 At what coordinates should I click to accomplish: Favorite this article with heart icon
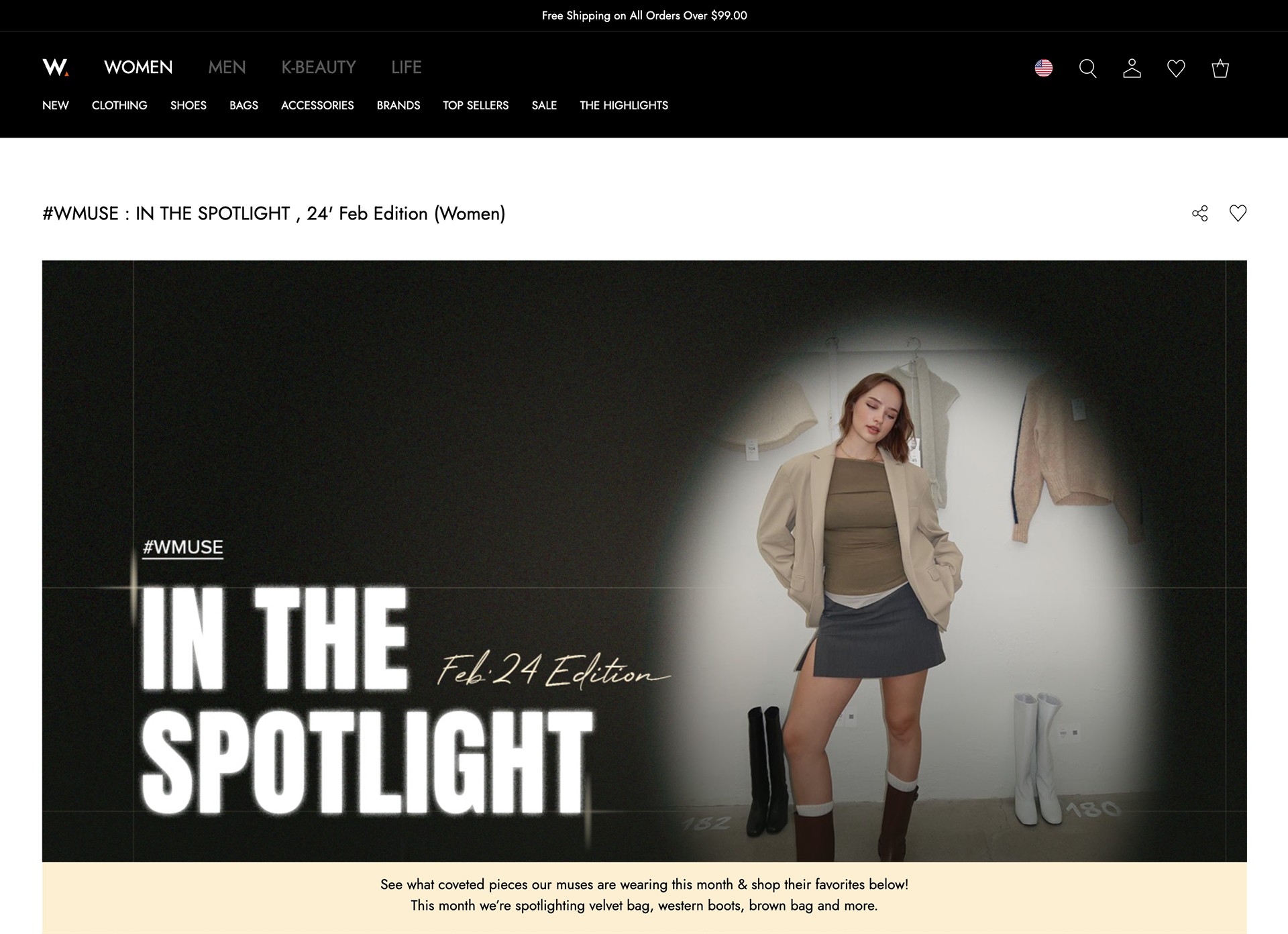[x=1238, y=213]
